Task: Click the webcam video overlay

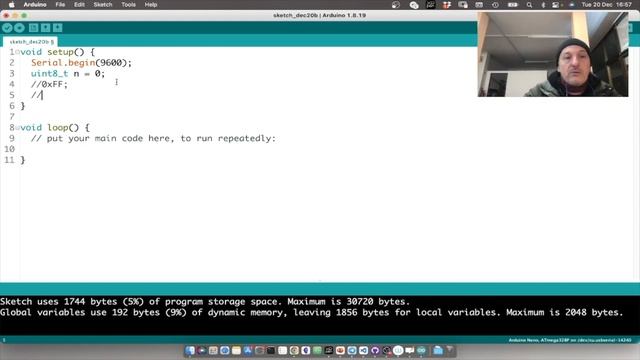Action: pos(553,54)
